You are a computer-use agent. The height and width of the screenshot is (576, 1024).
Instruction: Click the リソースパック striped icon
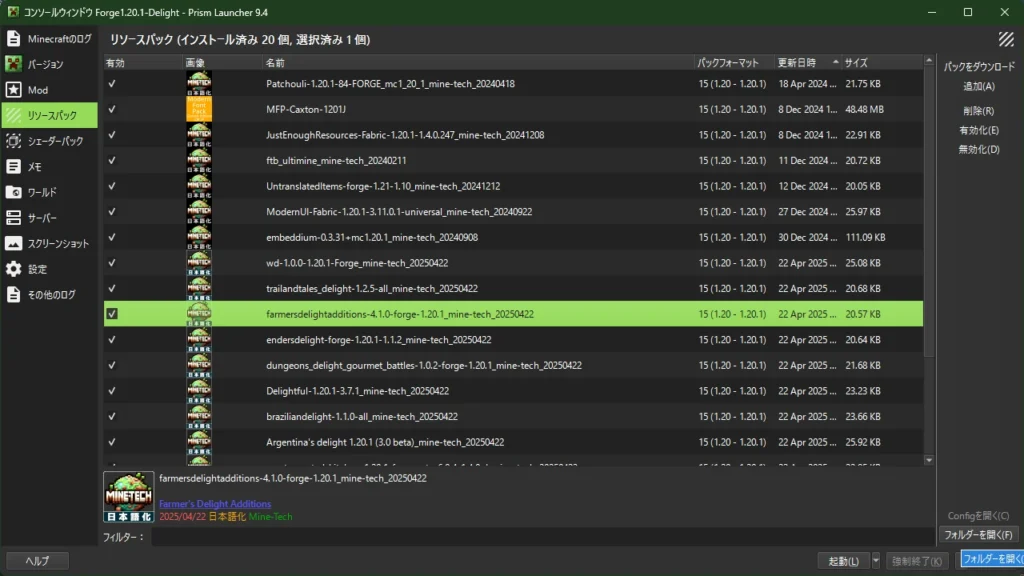13,116
